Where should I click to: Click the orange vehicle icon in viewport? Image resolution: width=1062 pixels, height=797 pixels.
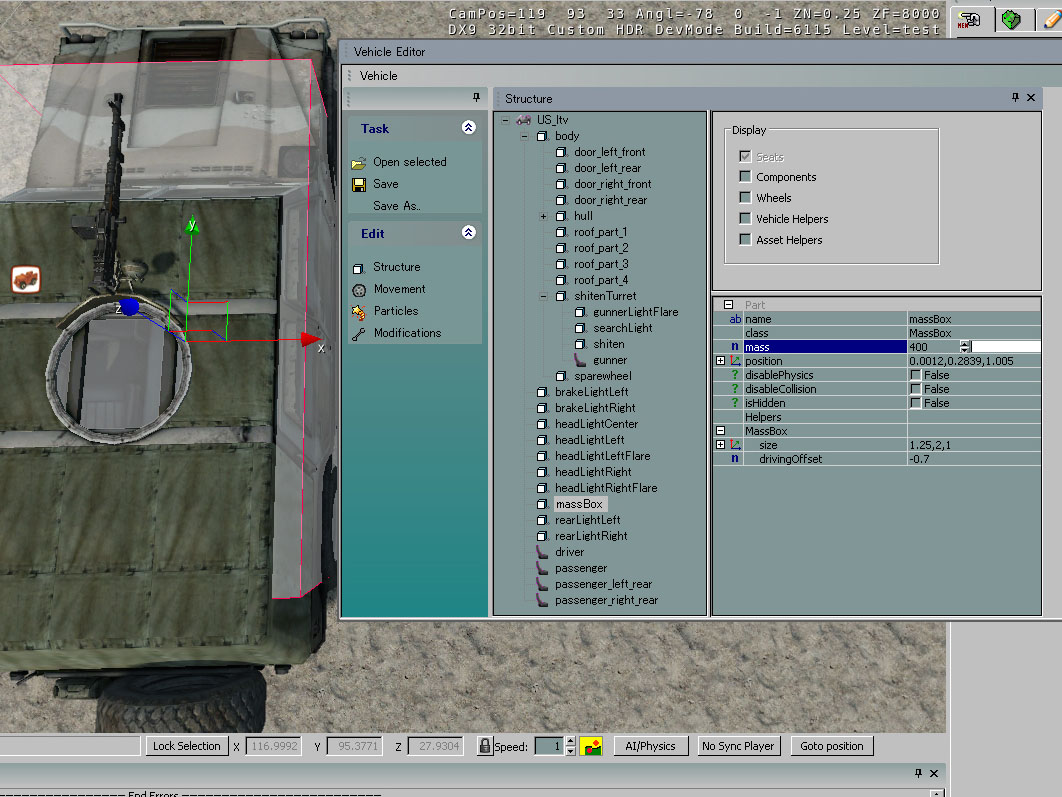coord(26,279)
